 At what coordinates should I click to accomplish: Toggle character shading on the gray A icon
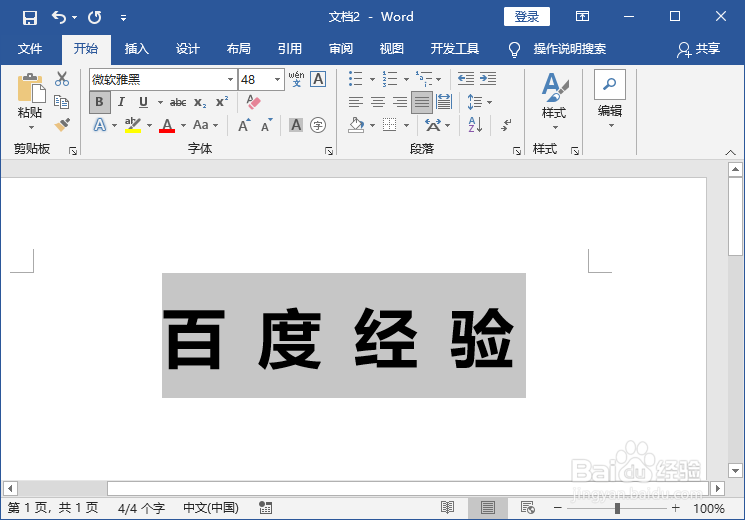(296, 125)
